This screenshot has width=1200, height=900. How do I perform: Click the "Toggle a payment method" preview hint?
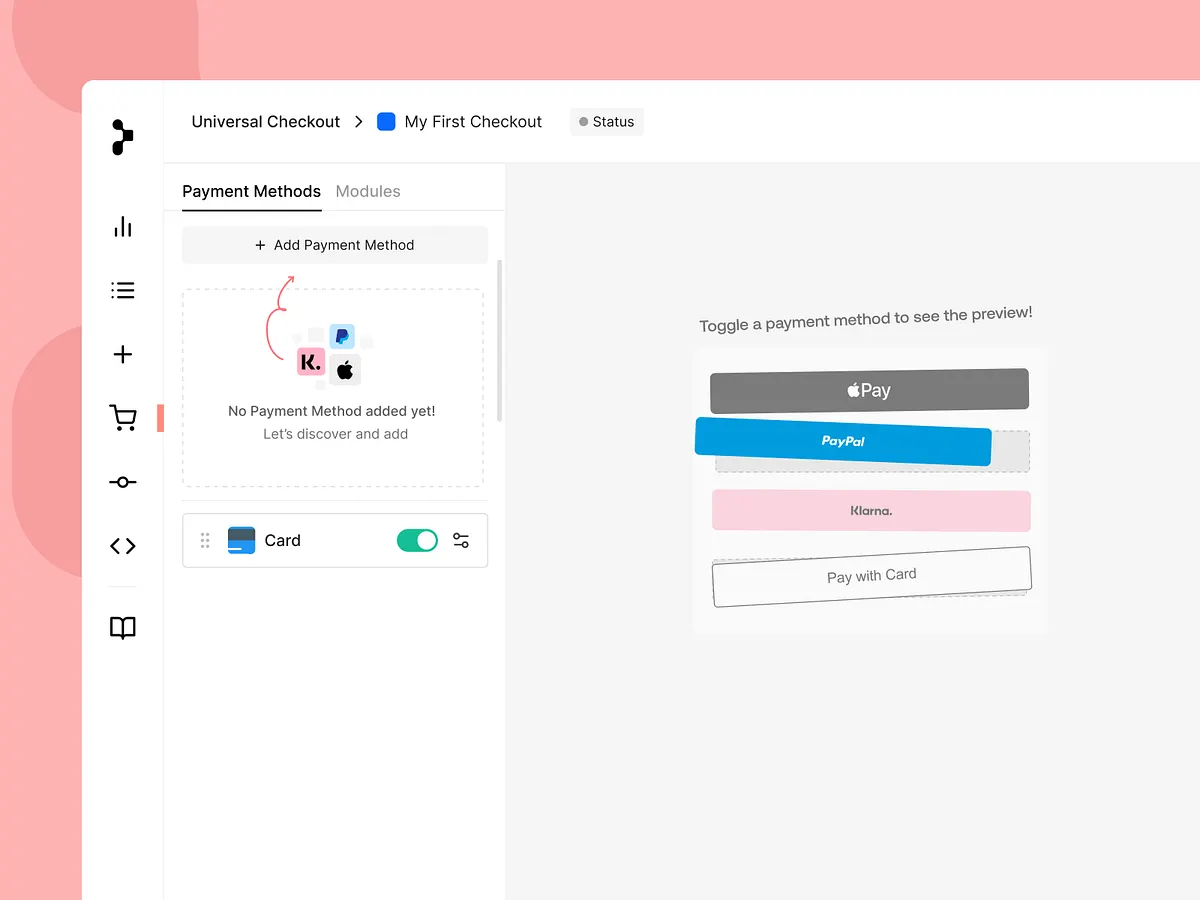coord(866,319)
